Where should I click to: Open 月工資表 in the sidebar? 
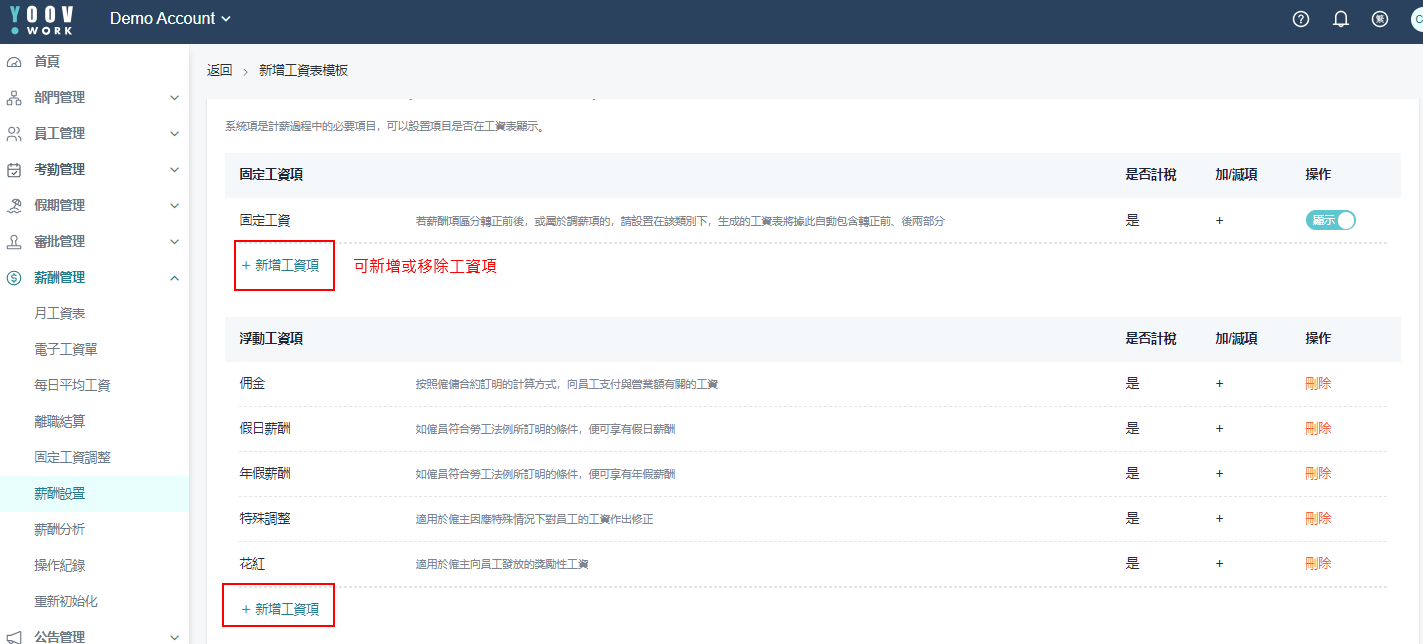pyautogui.click(x=60, y=314)
